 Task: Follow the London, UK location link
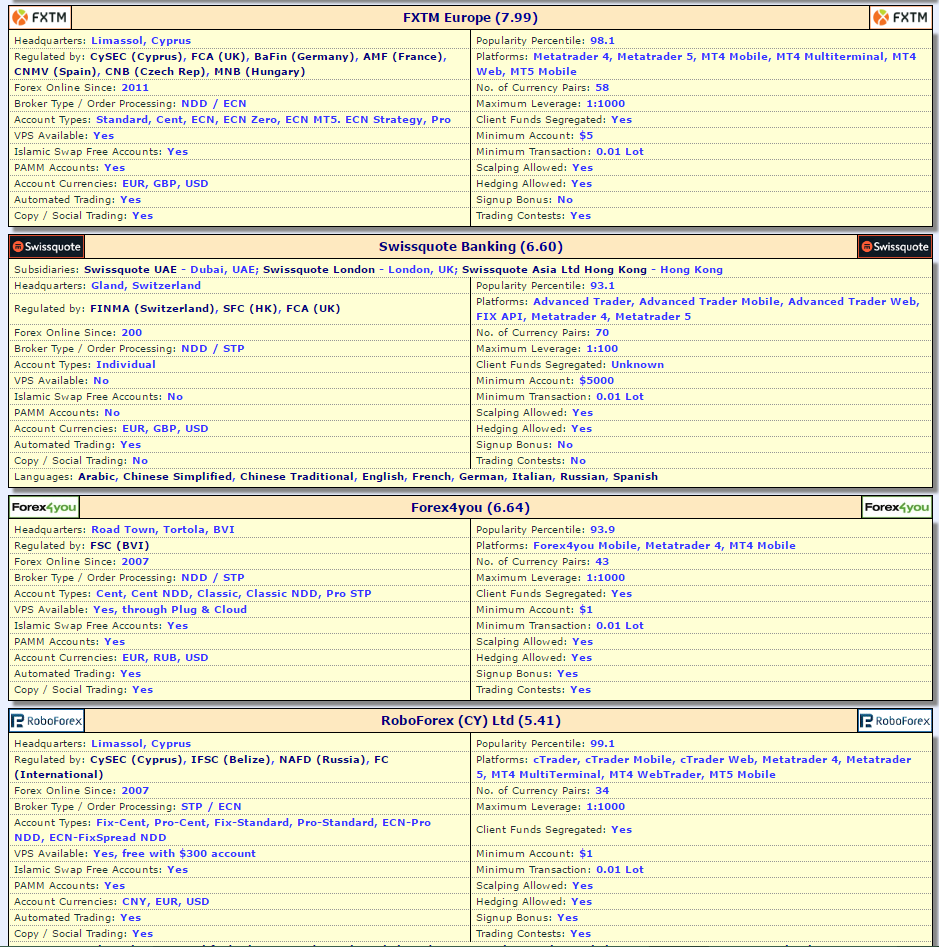coord(421,269)
